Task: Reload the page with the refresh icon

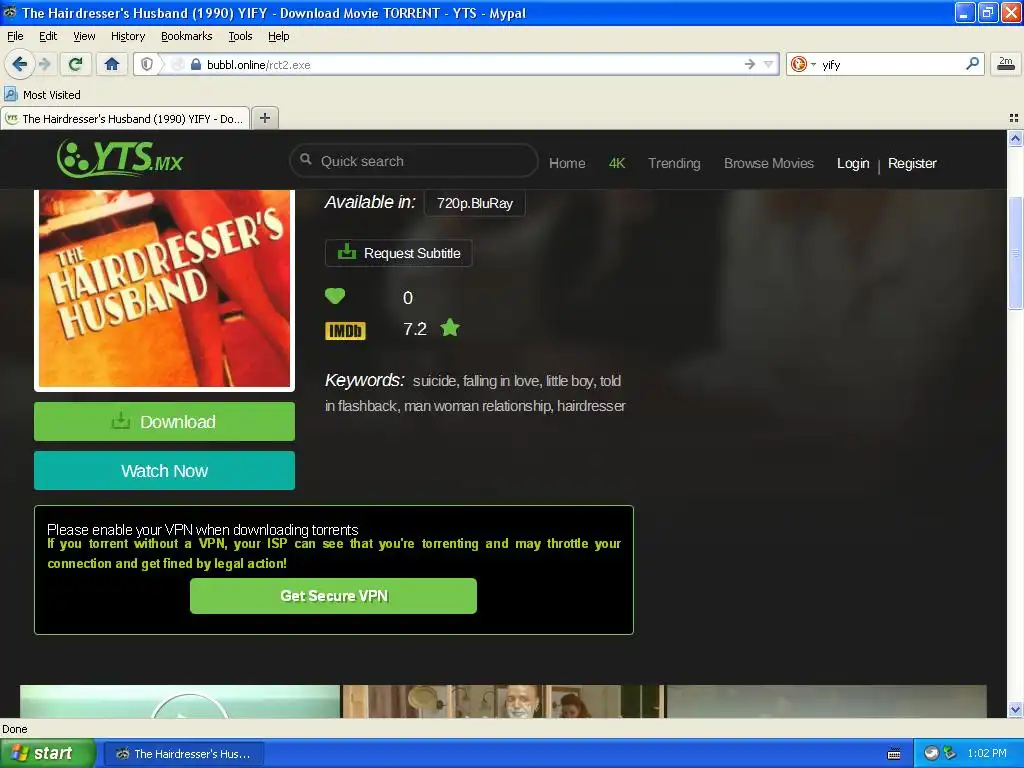Action: [x=76, y=64]
